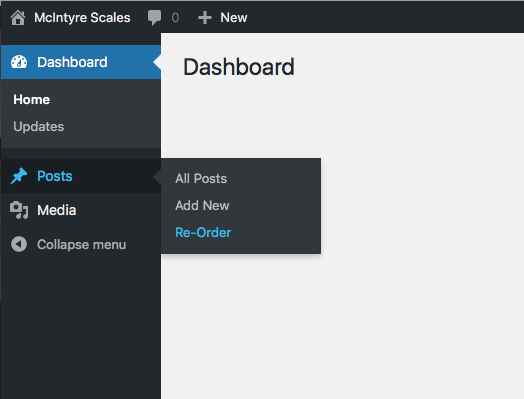Collapse the sidebar via Collapse menu
The image size is (524, 399).
tap(82, 245)
